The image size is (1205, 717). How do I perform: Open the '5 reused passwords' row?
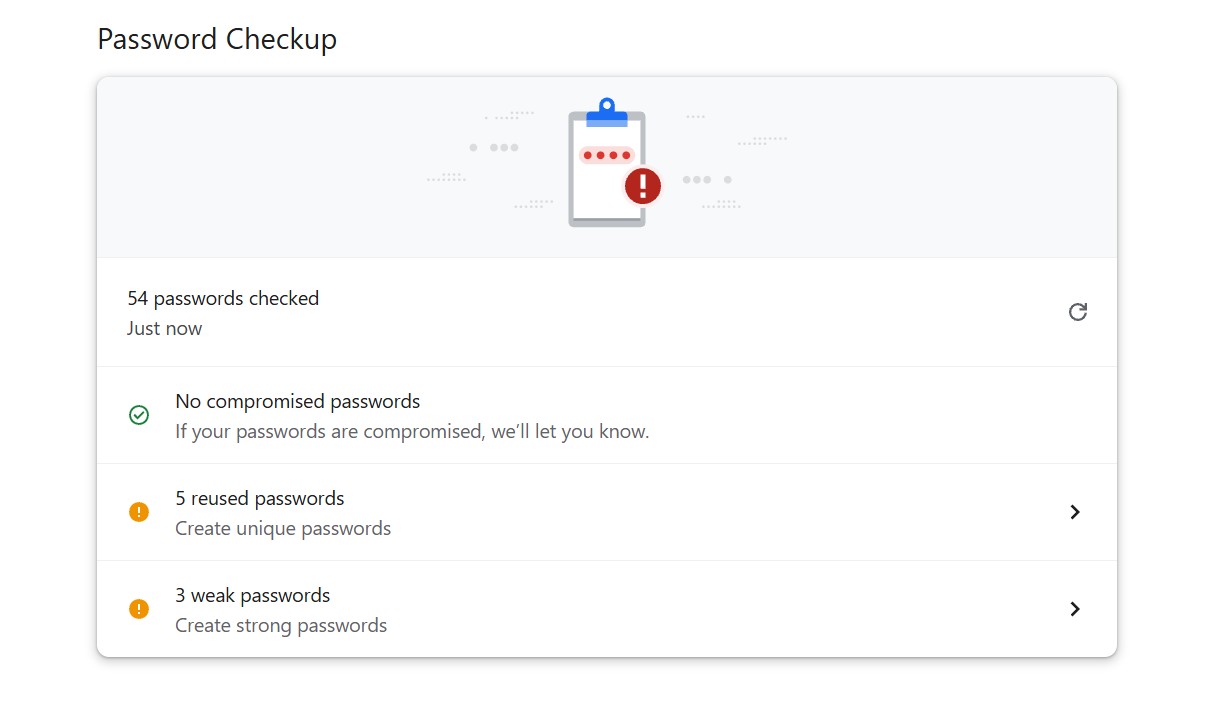pyautogui.click(x=607, y=512)
